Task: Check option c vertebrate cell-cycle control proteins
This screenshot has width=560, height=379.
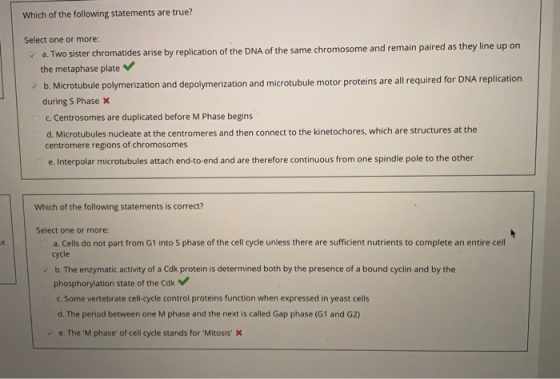Action: point(48,299)
